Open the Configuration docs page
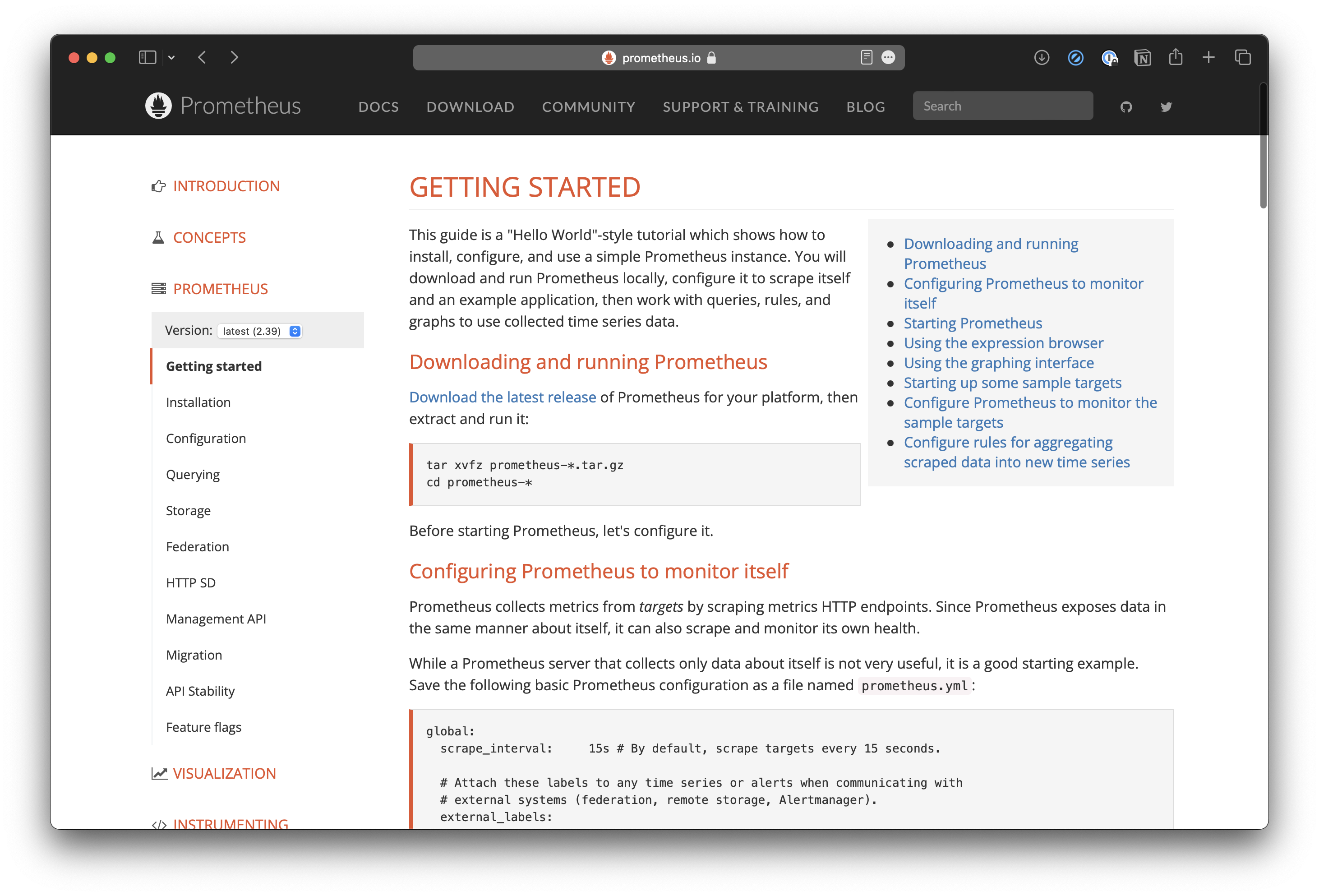 click(205, 439)
